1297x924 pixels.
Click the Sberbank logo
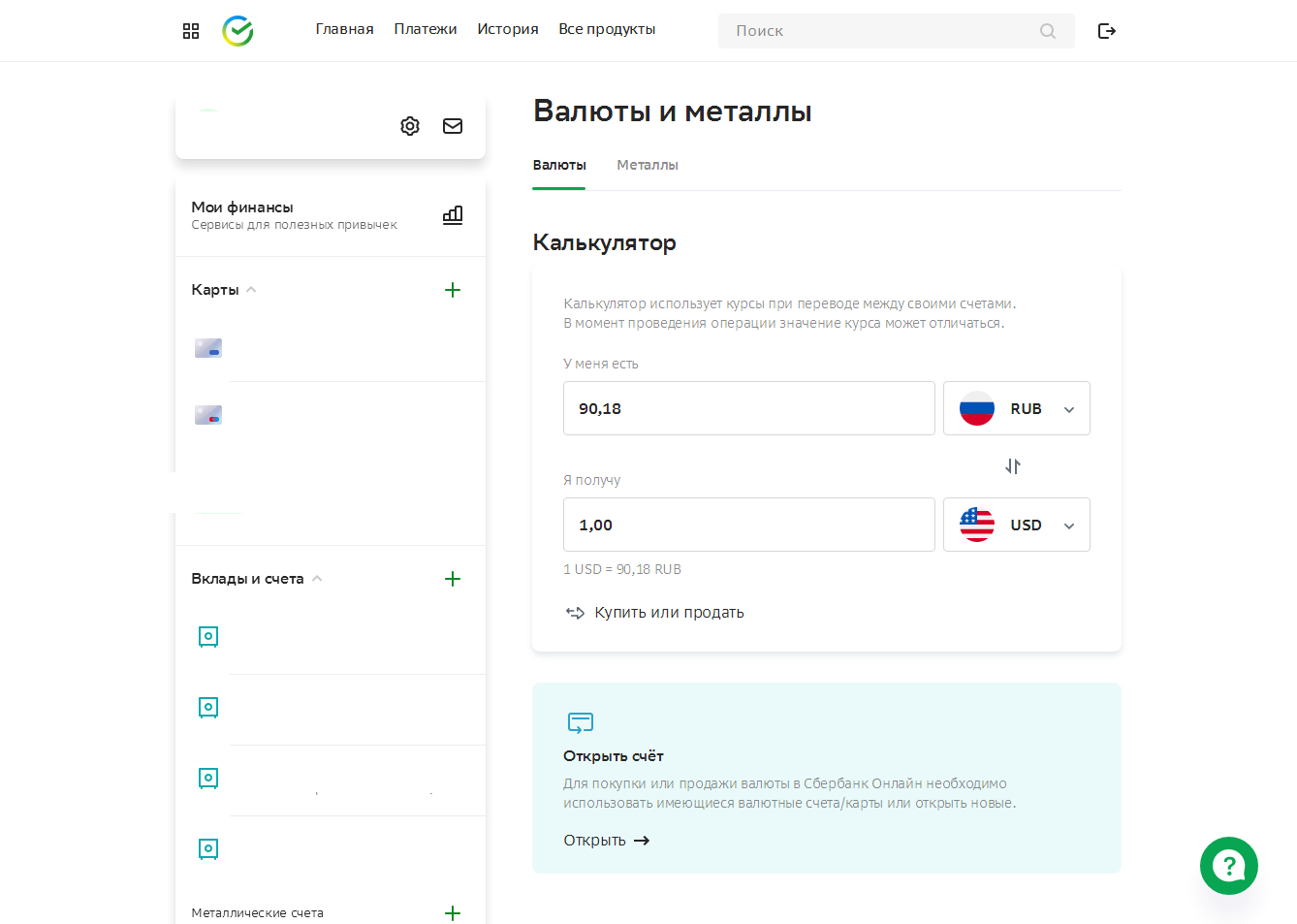237,31
